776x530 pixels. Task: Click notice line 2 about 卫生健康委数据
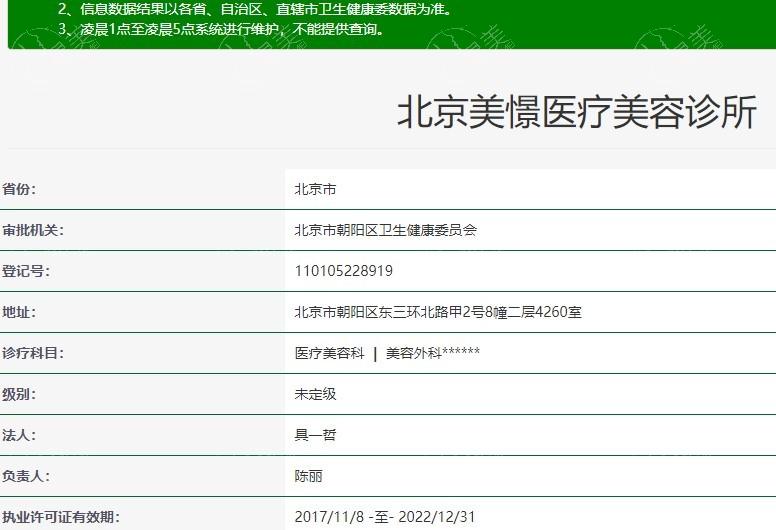tap(255, 9)
